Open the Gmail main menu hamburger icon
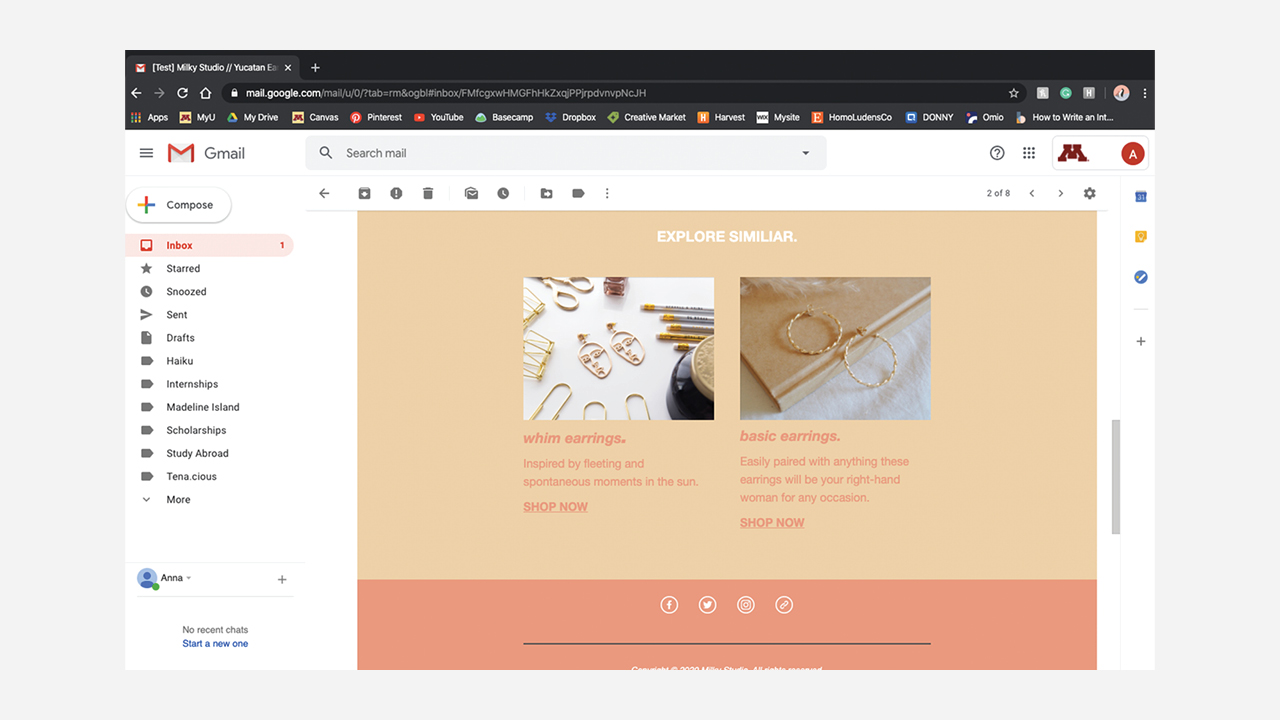Viewport: 1280px width, 720px height. tap(146, 153)
